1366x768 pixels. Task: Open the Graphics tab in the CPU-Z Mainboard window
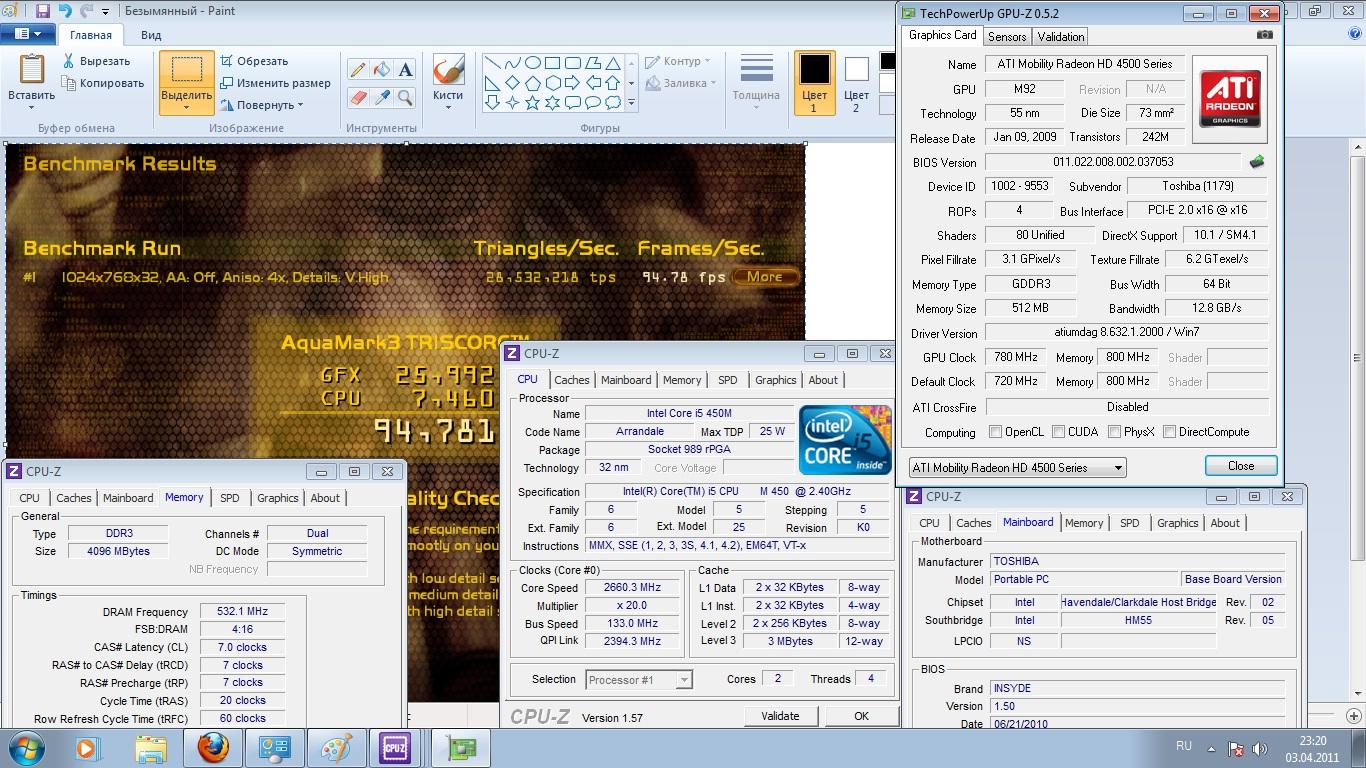pyautogui.click(x=1178, y=523)
